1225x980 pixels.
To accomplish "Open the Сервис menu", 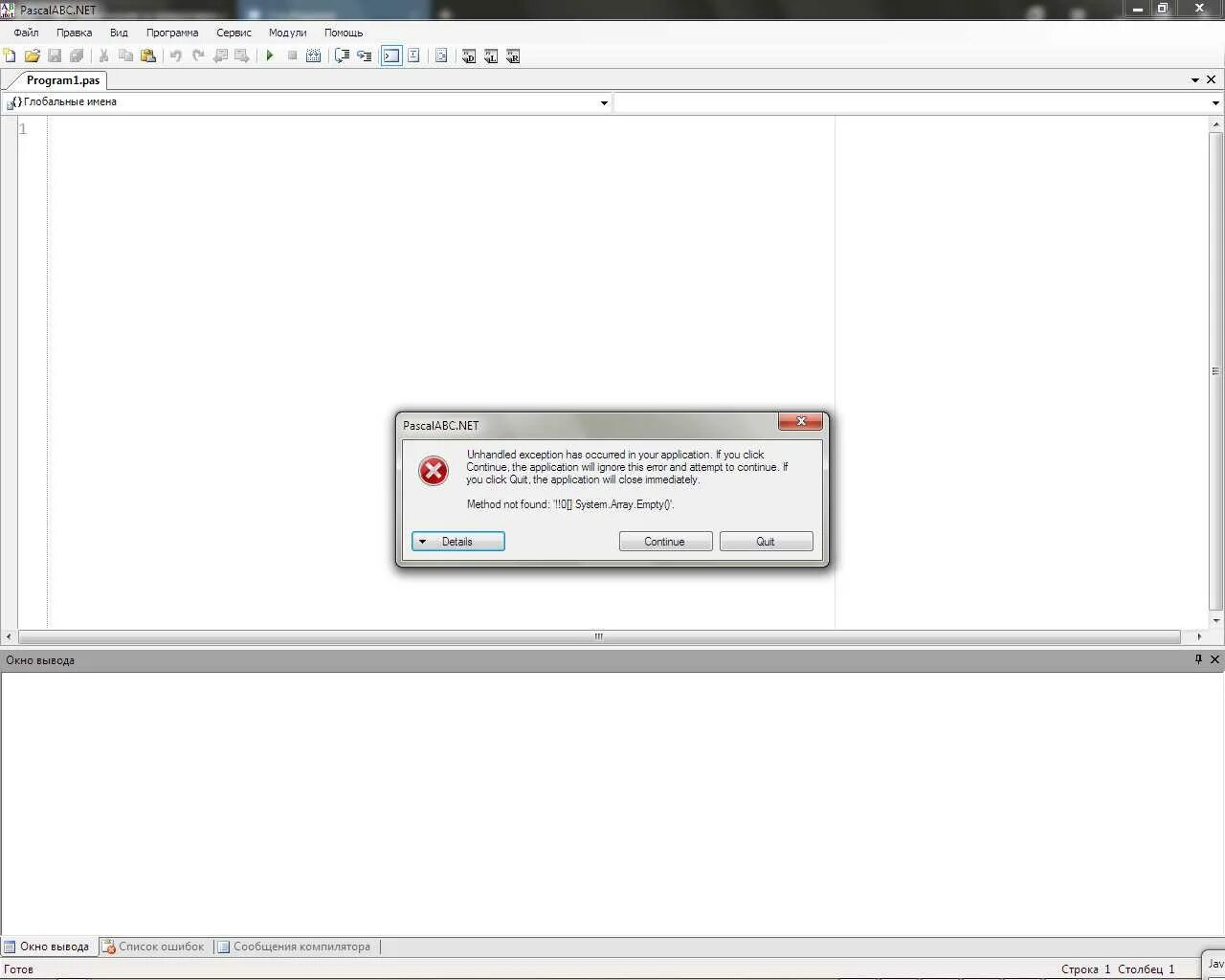I will pyautogui.click(x=234, y=33).
